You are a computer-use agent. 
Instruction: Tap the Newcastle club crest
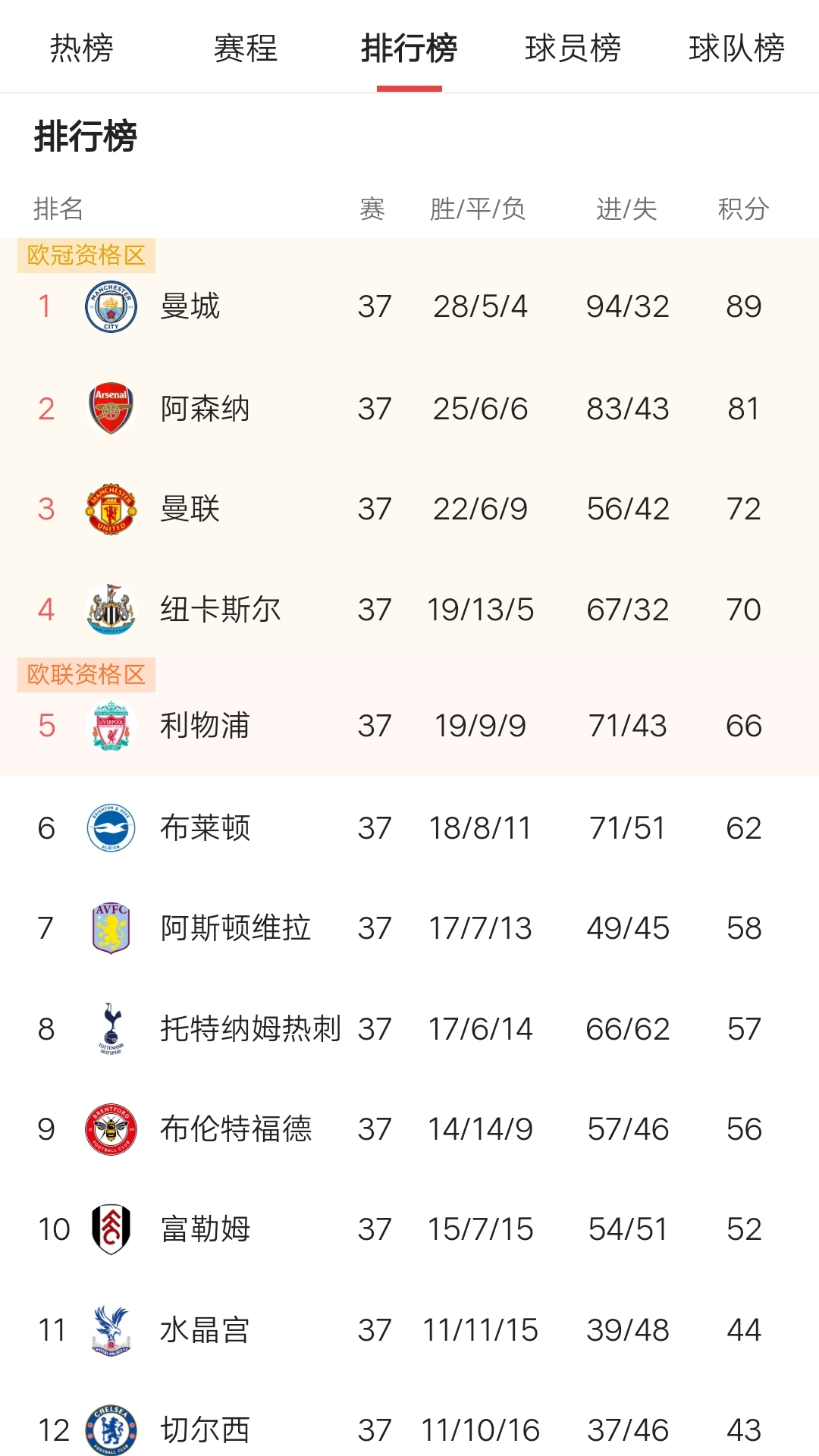[111, 610]
